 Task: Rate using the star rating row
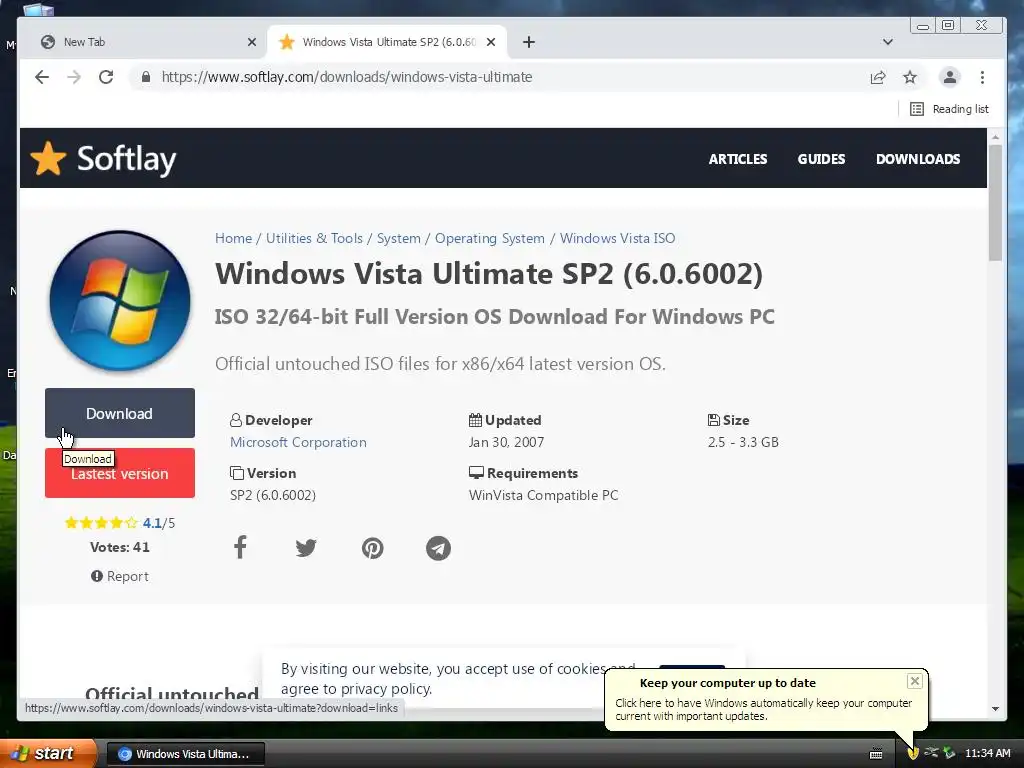click(x=101, y=522)
